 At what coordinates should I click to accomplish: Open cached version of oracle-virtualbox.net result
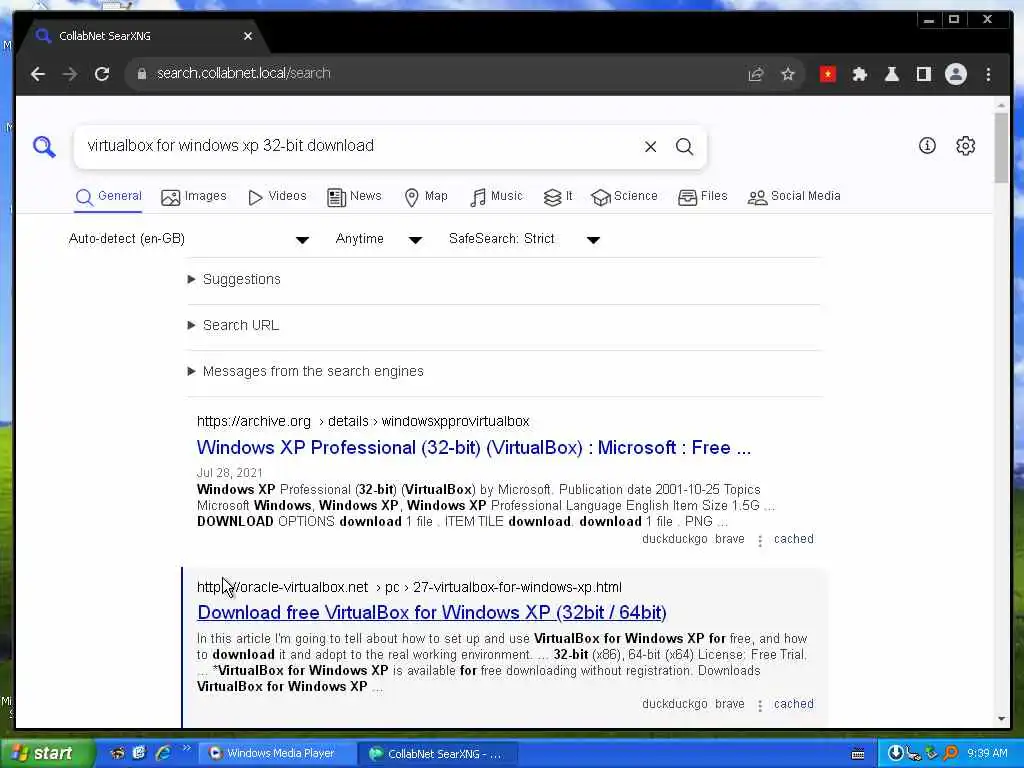pyautogui.click(x=793, y=705)
